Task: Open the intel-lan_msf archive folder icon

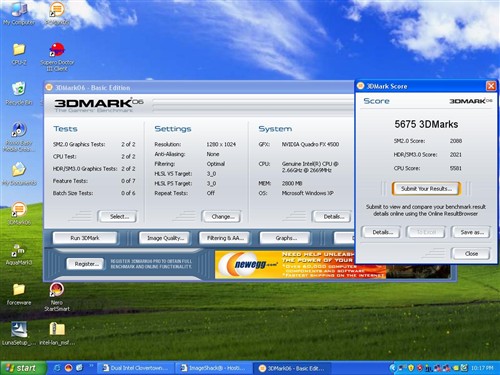Action: click(x=57, y=333)
